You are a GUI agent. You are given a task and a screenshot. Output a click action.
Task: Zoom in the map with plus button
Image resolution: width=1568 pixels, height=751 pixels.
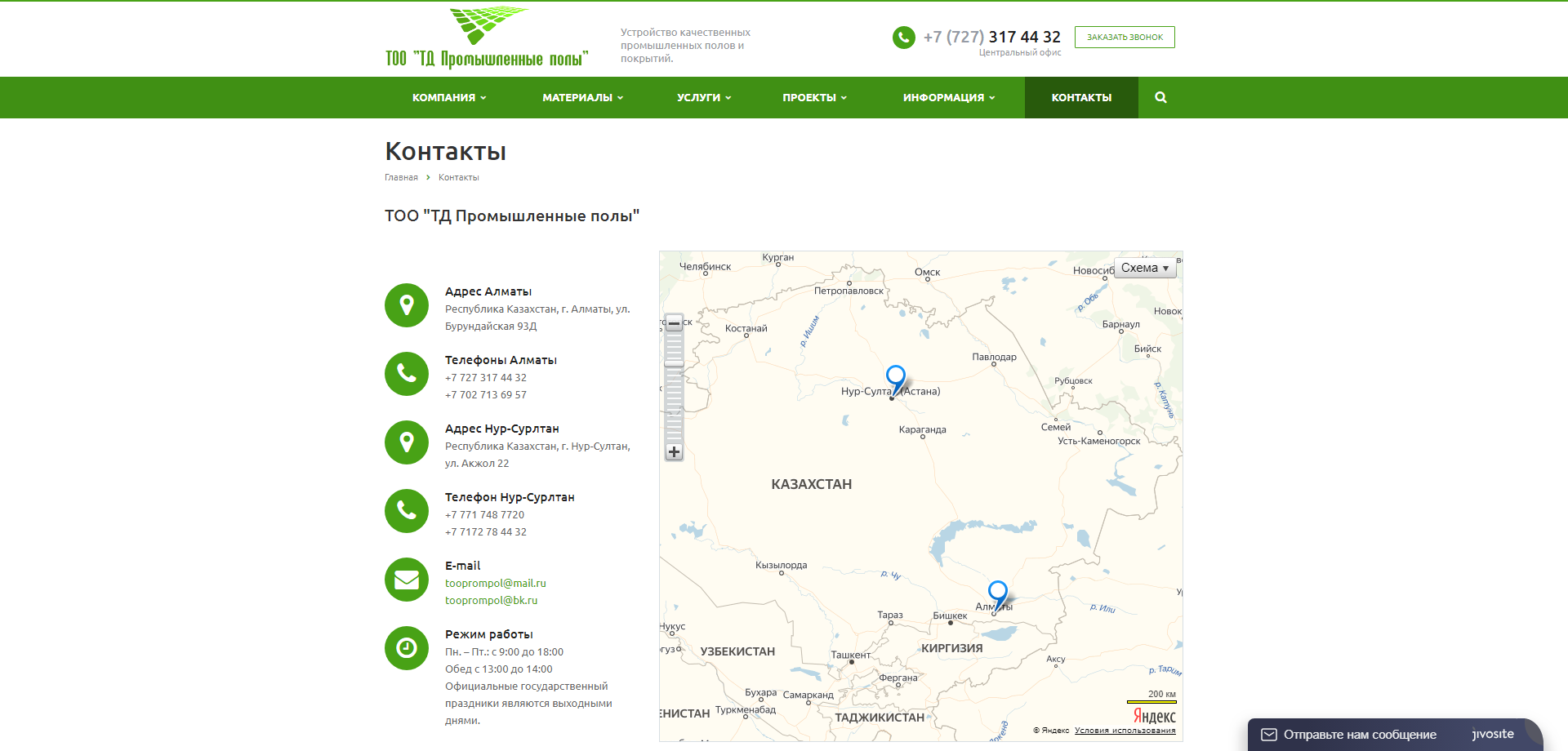click(674, 451)
